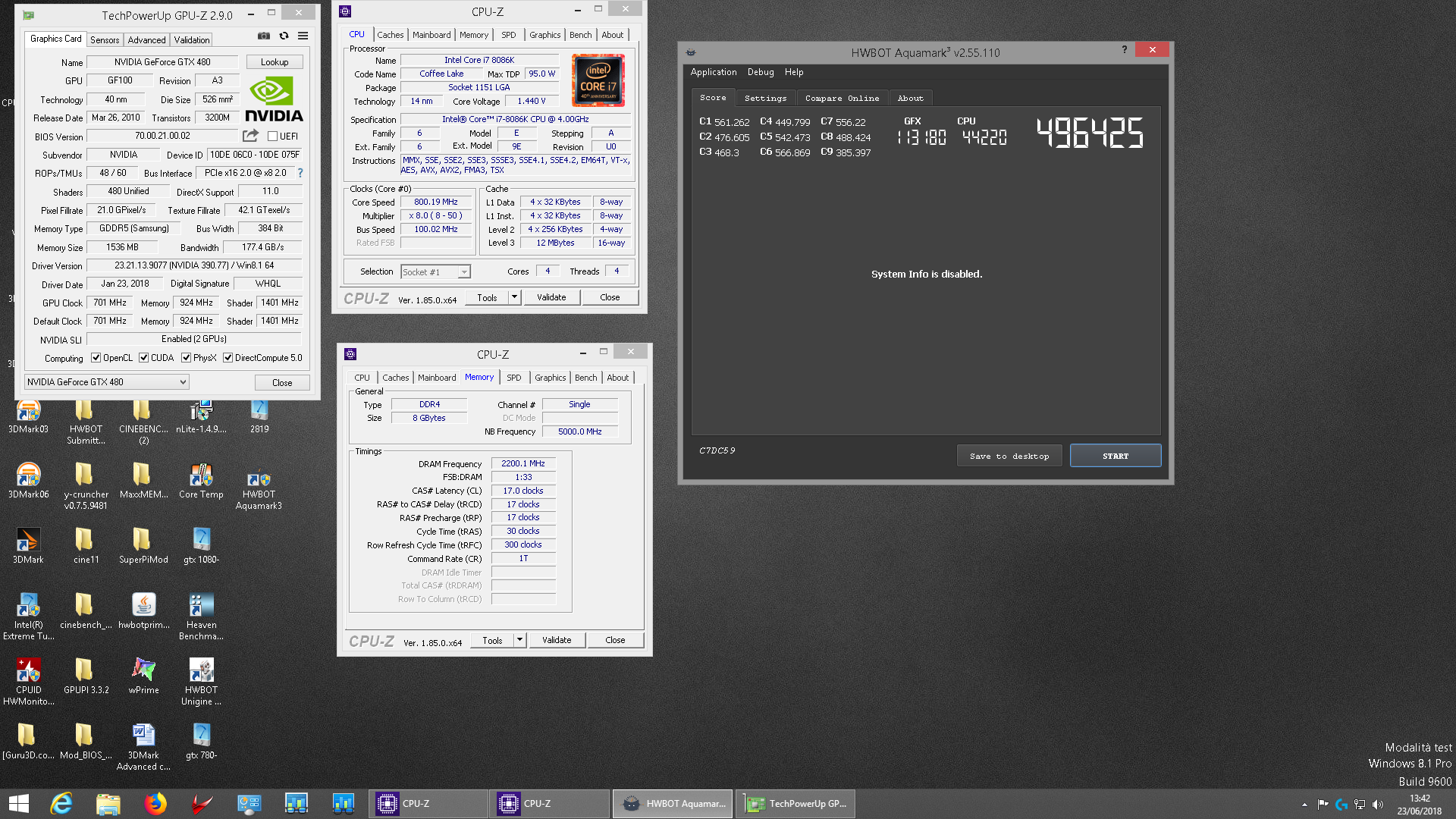Screen dimensions: 1456x819
Task: Click Validate in lower CPU-Z window
Action: (557, 640)
